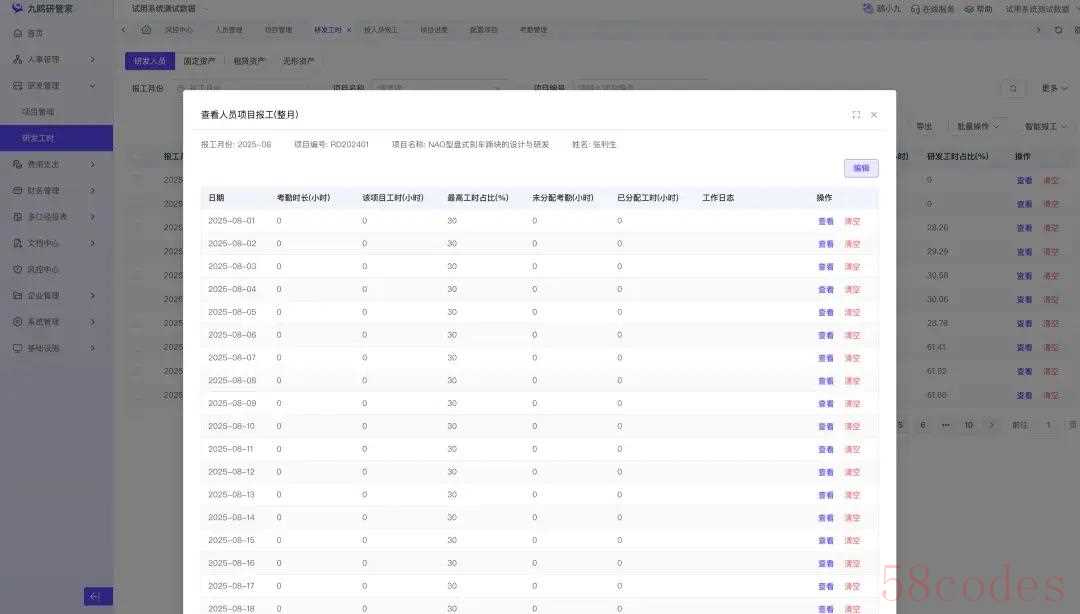Expand the 人事管理 sidebar menu
The width and height of the screenshot is (1080, 614).
(55, 60)
